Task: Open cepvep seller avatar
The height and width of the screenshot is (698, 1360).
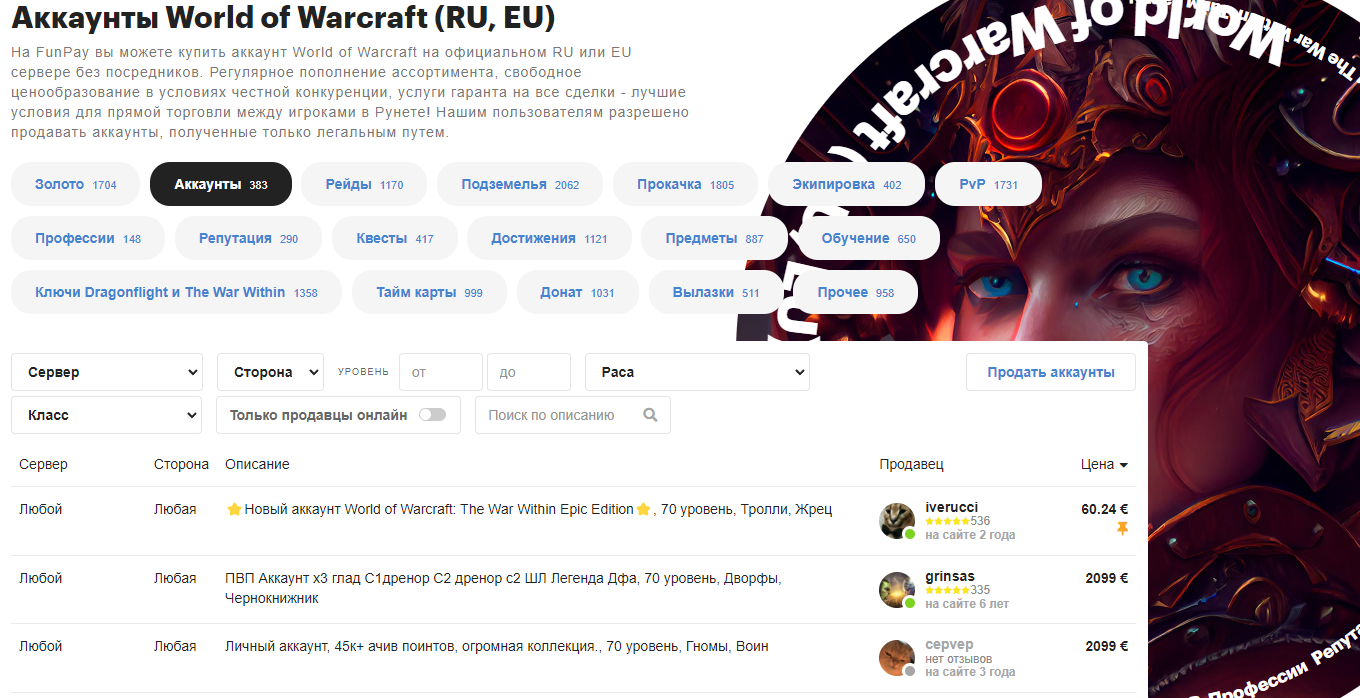Action: 896,658
